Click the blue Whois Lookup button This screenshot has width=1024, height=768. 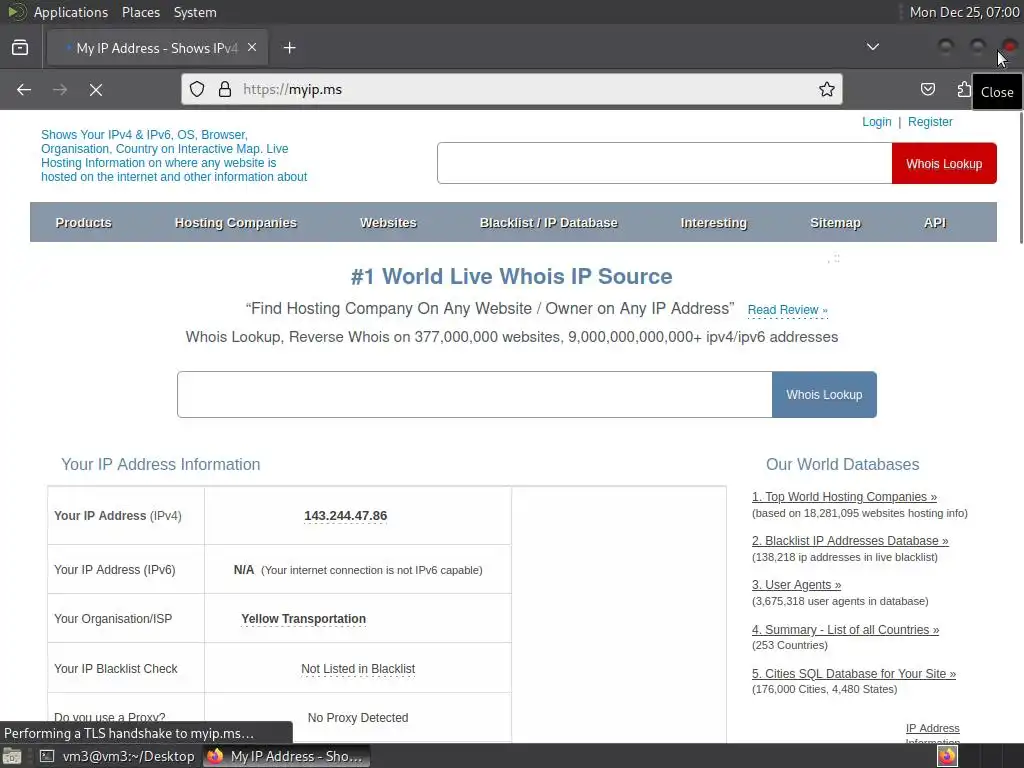pyautogui.click(x=824, y=394)
